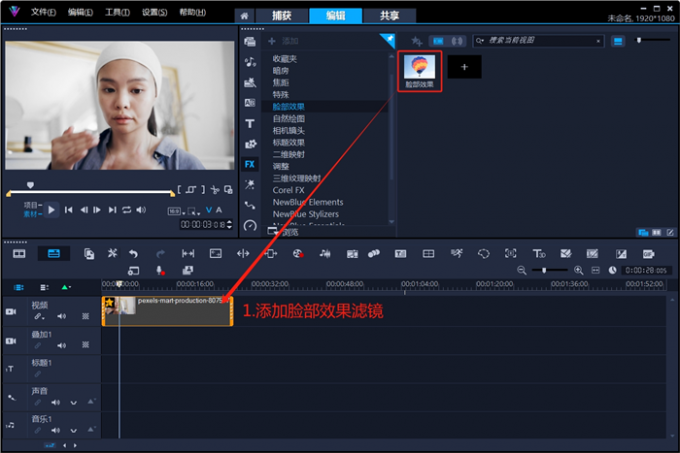
Task: Open the 文件 (File) menu
Action: [43, 12]
